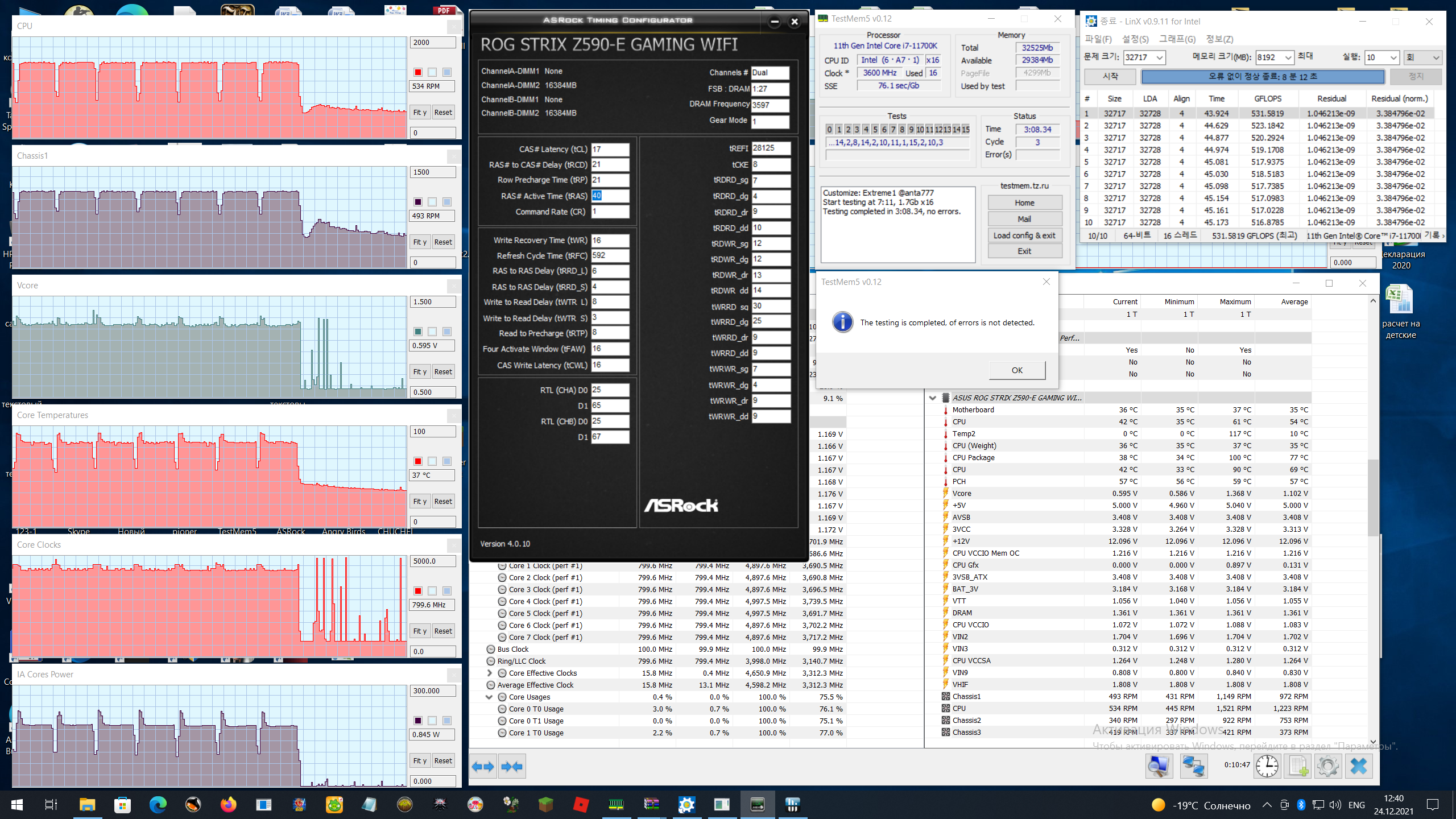Click the networked computers remote icon

point(1193,766)
